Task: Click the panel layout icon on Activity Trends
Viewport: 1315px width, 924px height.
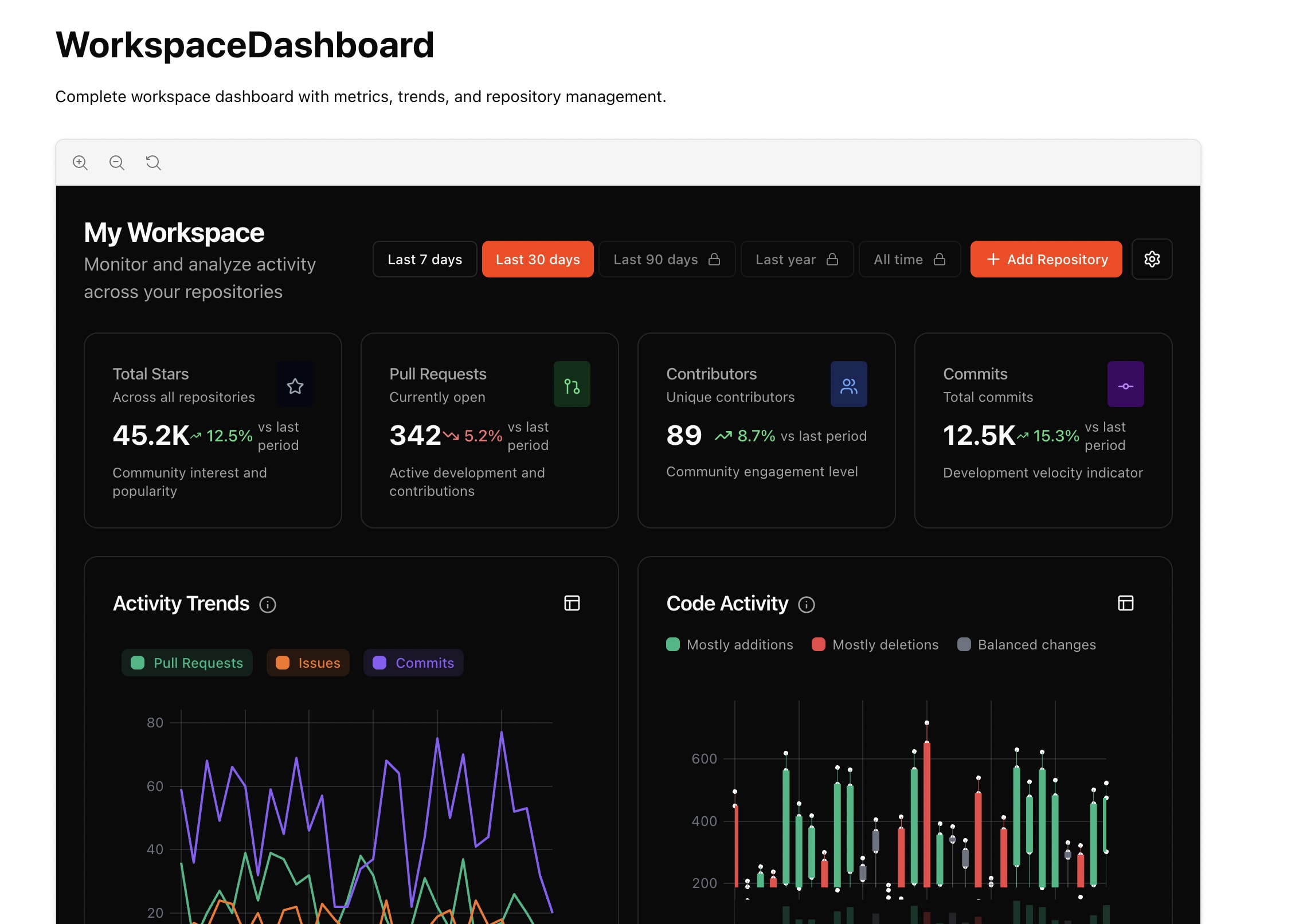Action: [x=572, y=603]
